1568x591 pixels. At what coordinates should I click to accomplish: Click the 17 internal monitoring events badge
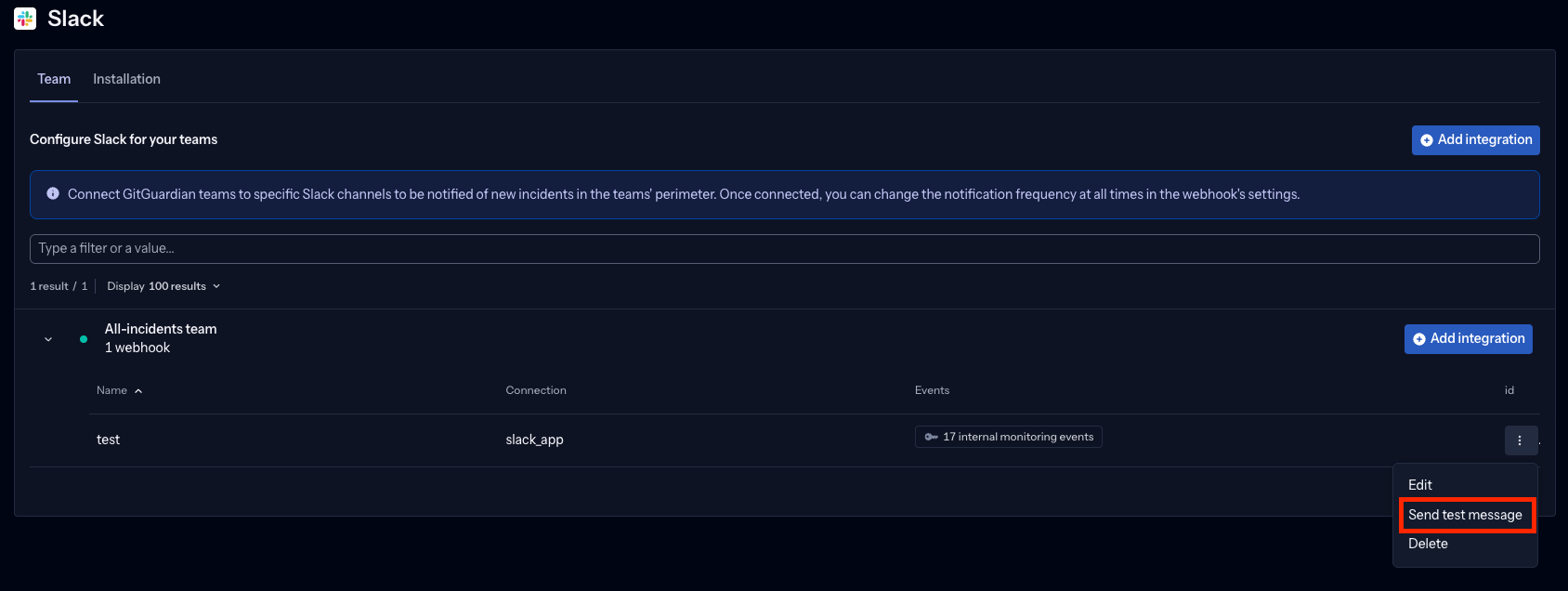point(1009,437)
